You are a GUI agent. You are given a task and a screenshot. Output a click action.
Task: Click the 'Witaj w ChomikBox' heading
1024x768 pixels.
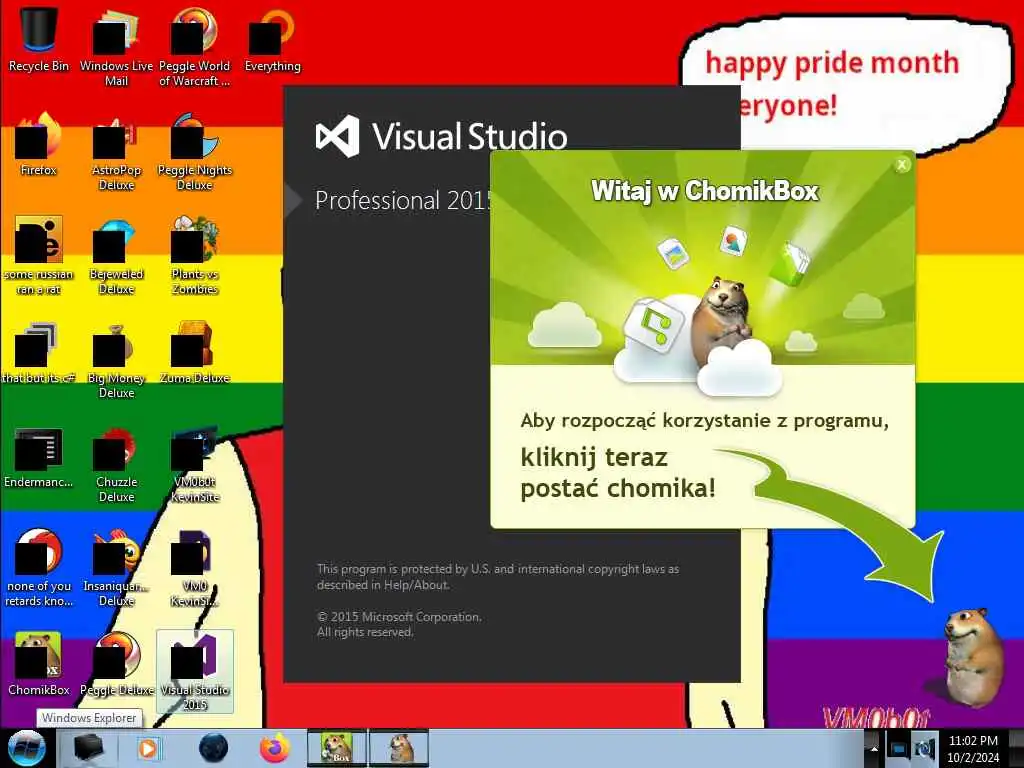705,191
